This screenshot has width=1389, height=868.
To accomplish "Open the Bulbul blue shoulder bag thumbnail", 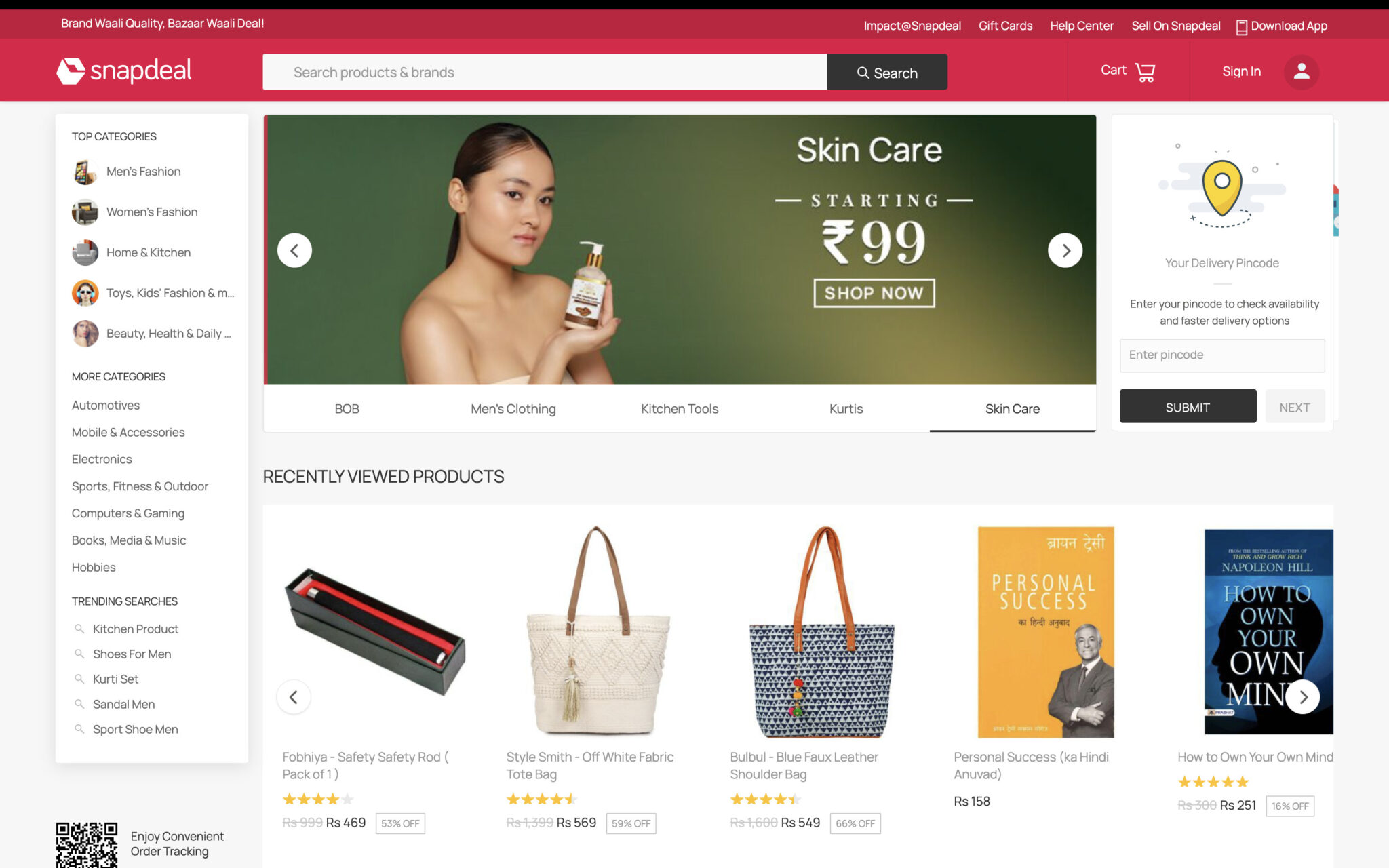I will (821, 631).
